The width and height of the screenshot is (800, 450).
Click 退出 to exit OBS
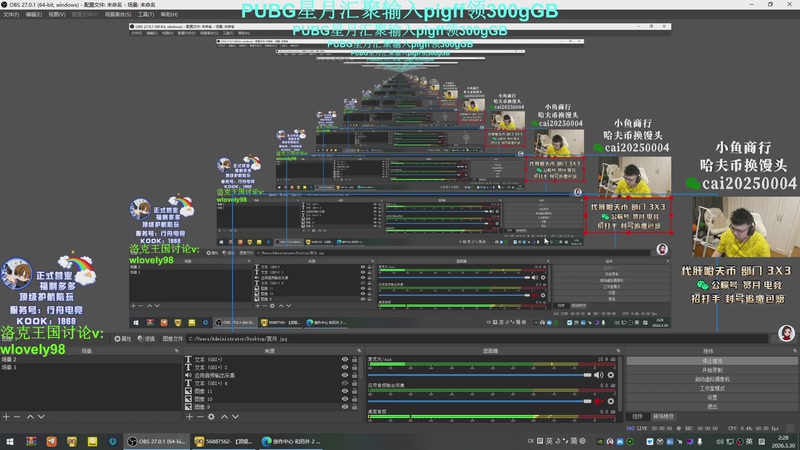712,407
